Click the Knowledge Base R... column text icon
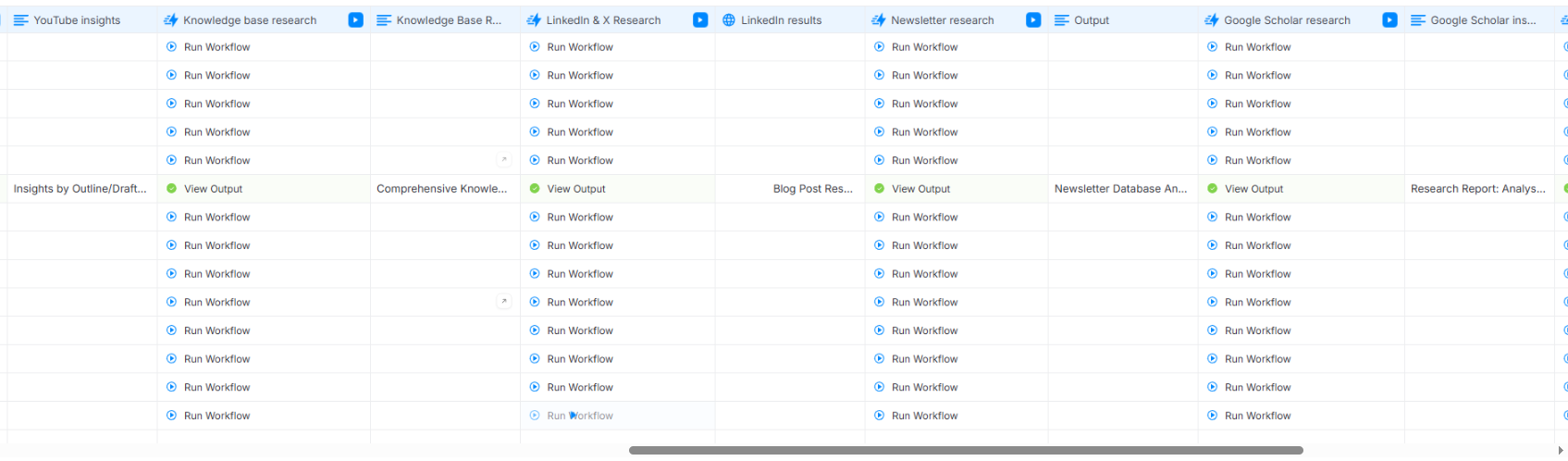The width and height of the screenshot is (1568, 461). (x=384, y=20)
